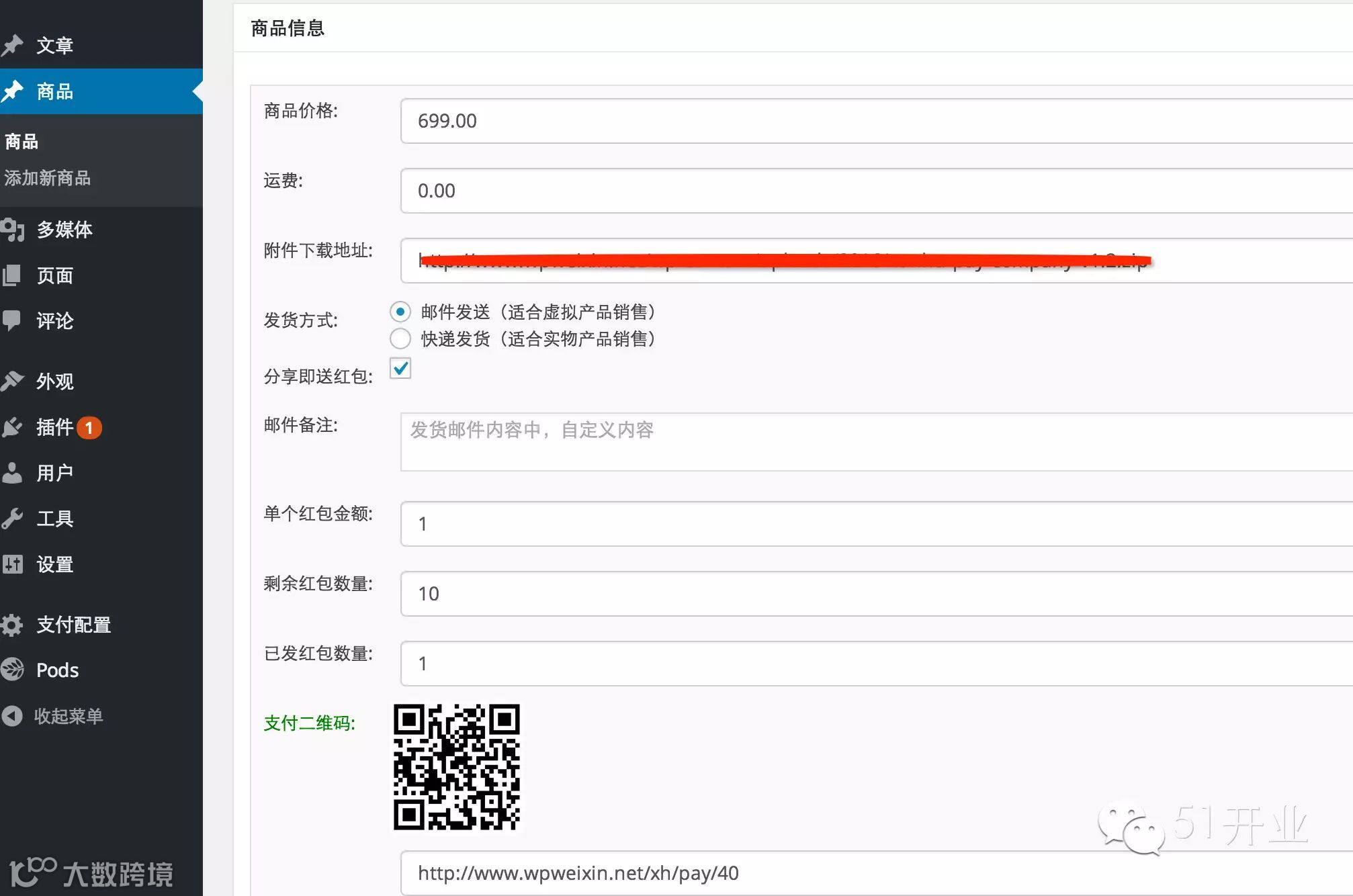
Task: Open the 设置 menu item
Action: point(54,564)
